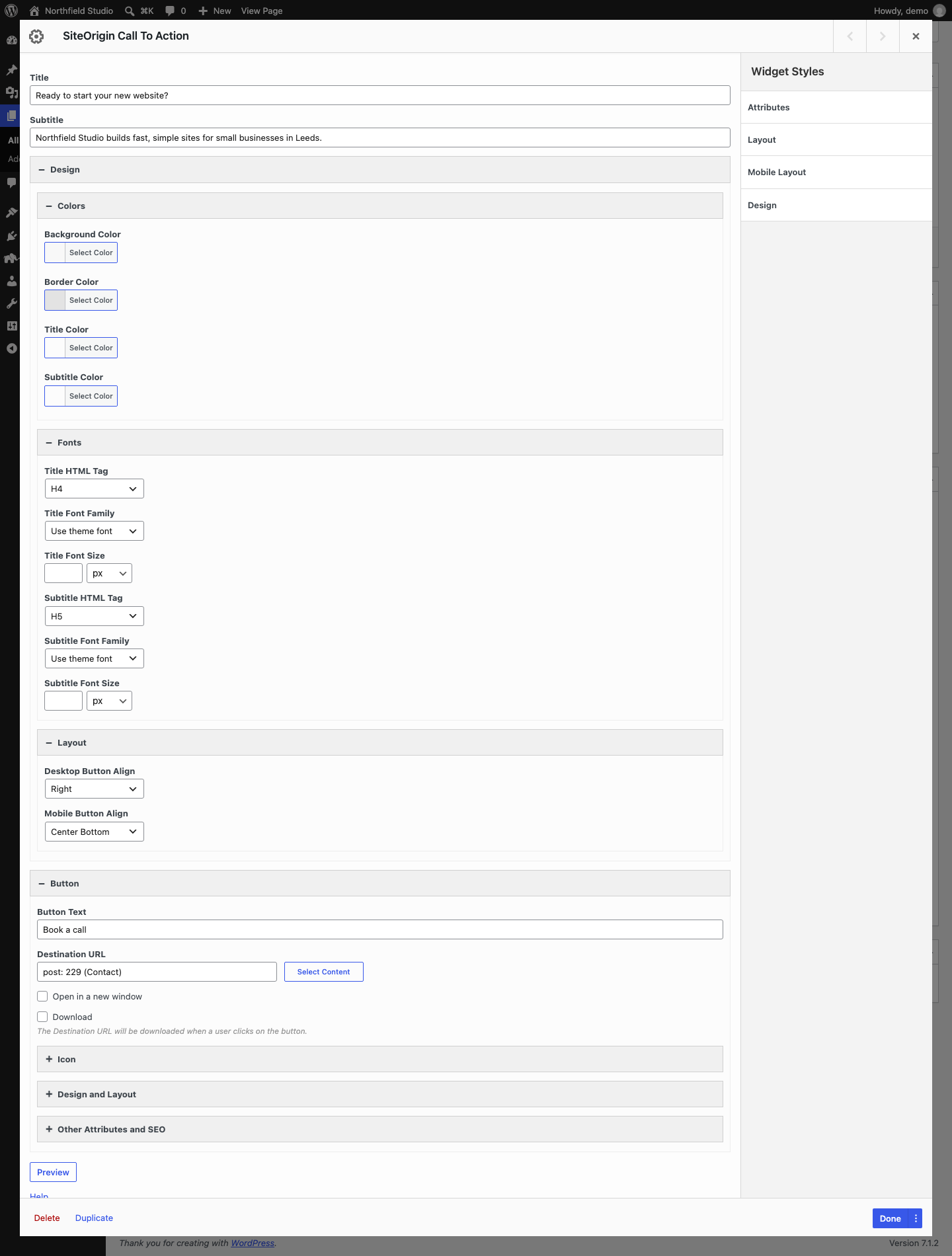Open the highlighted Pages icon in sidebar
This screenshot has height=1256, width=952.
click(11, 116)
